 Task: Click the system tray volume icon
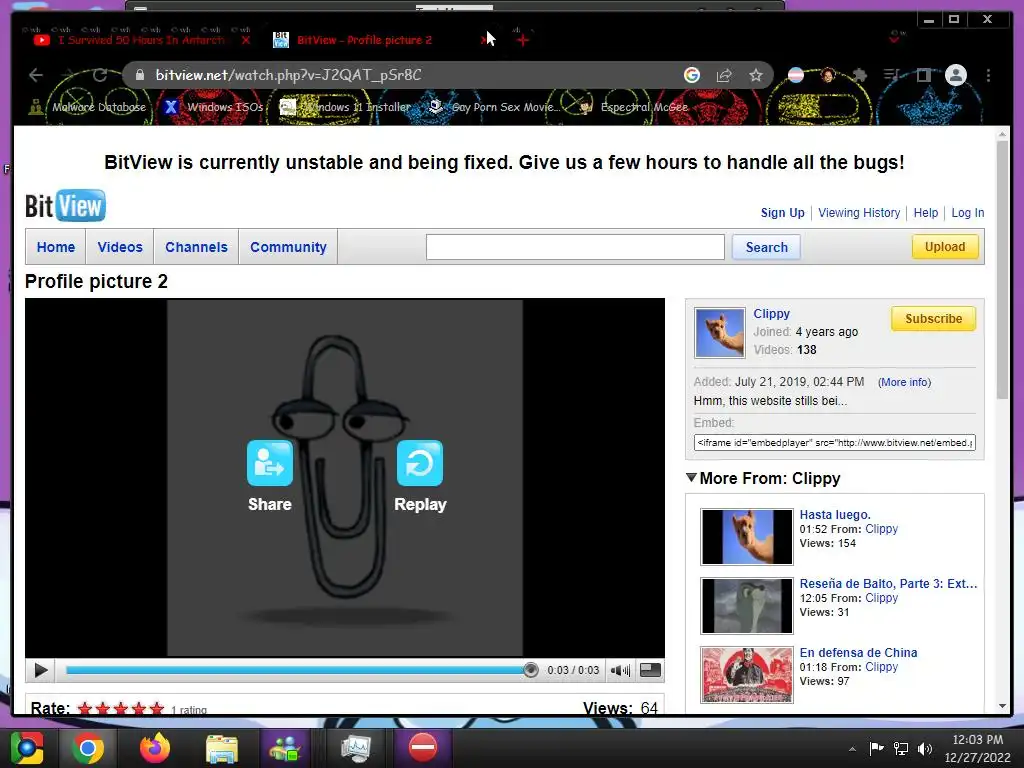coord(925,749)
